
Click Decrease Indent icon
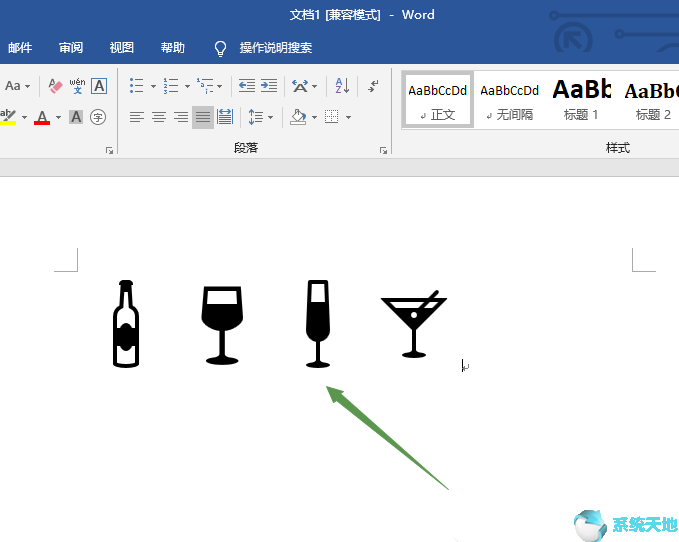247,86
